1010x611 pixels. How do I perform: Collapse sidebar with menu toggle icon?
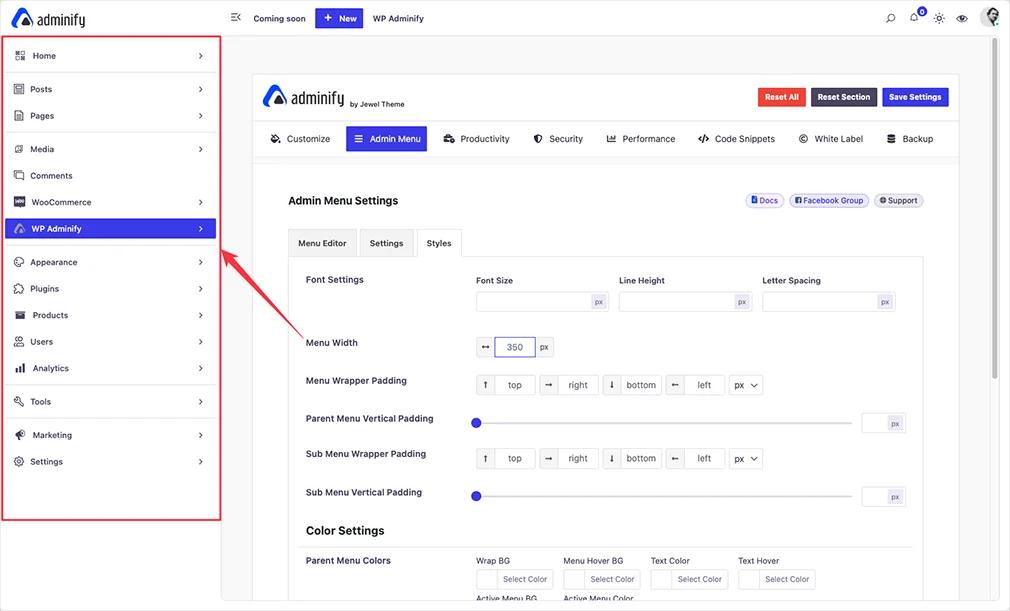[x=236, y=17]
